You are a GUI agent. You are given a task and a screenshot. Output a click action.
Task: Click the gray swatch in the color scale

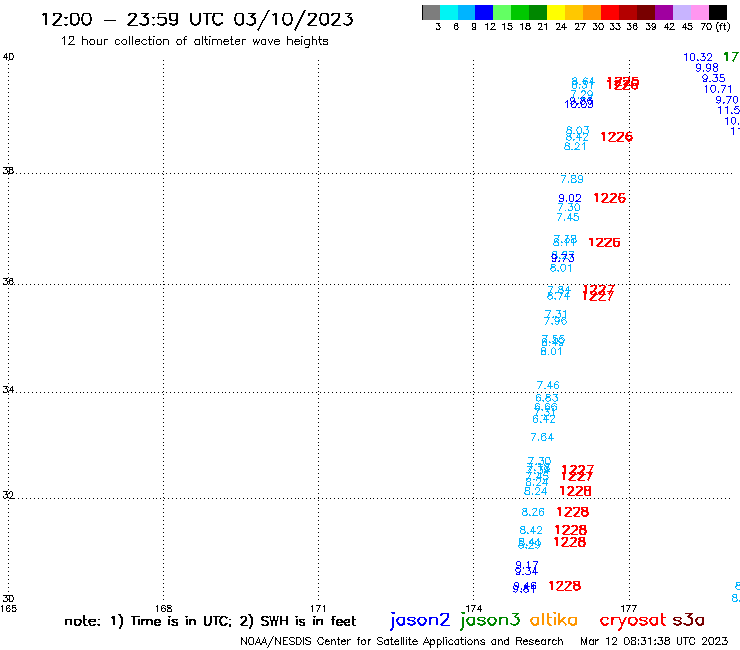431,12
